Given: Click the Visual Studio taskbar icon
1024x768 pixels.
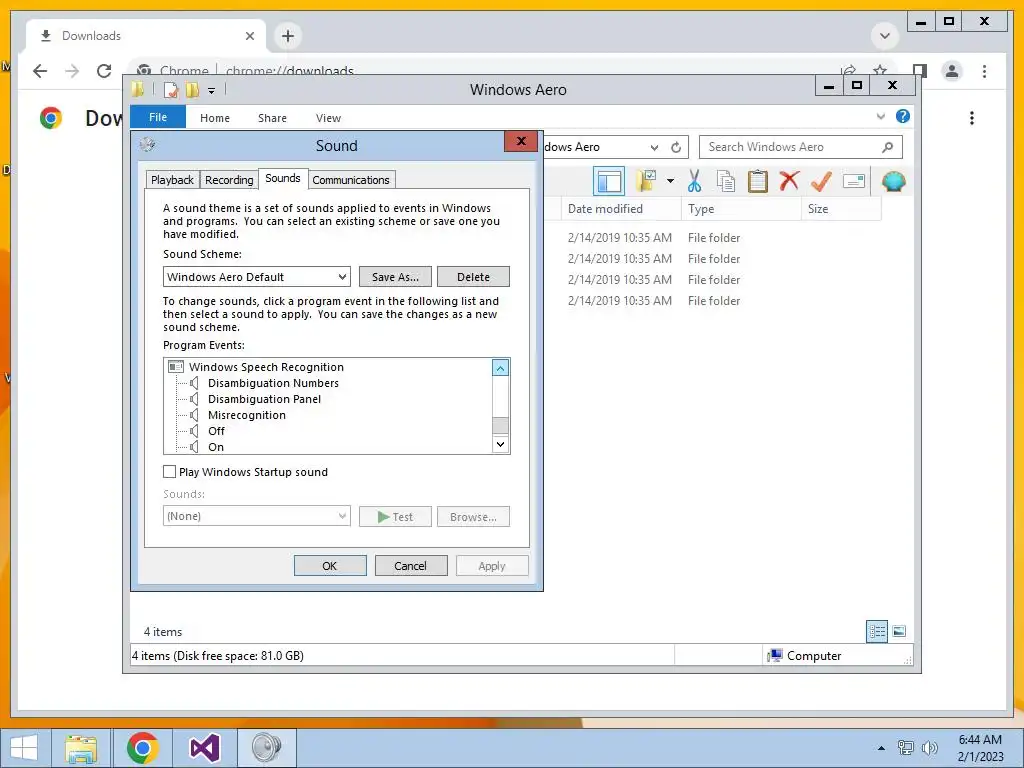Looking at the screenshot, I should click(x=204, y=748).
